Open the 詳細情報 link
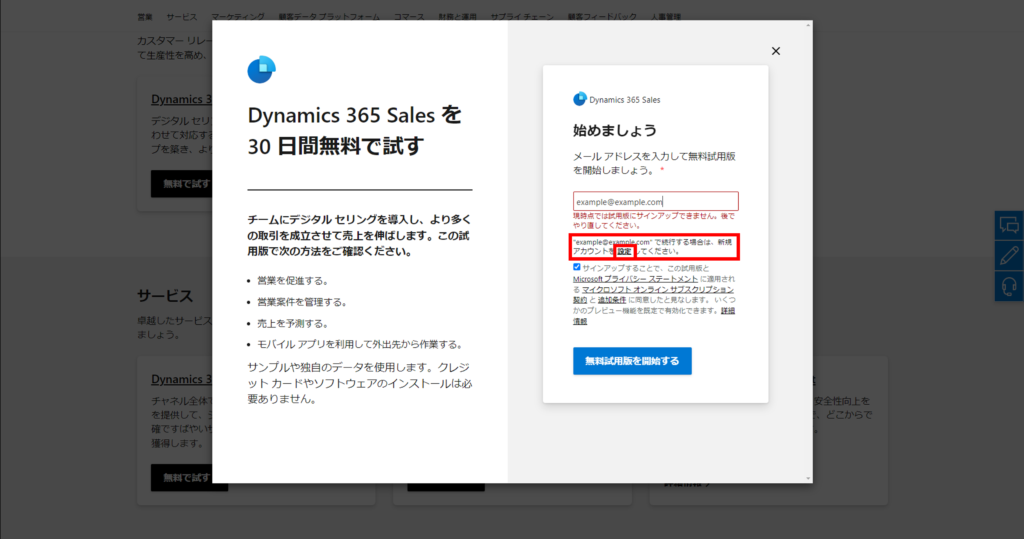Image resolution: width=1024 pixels, height=539 pixels. (727, 310)
